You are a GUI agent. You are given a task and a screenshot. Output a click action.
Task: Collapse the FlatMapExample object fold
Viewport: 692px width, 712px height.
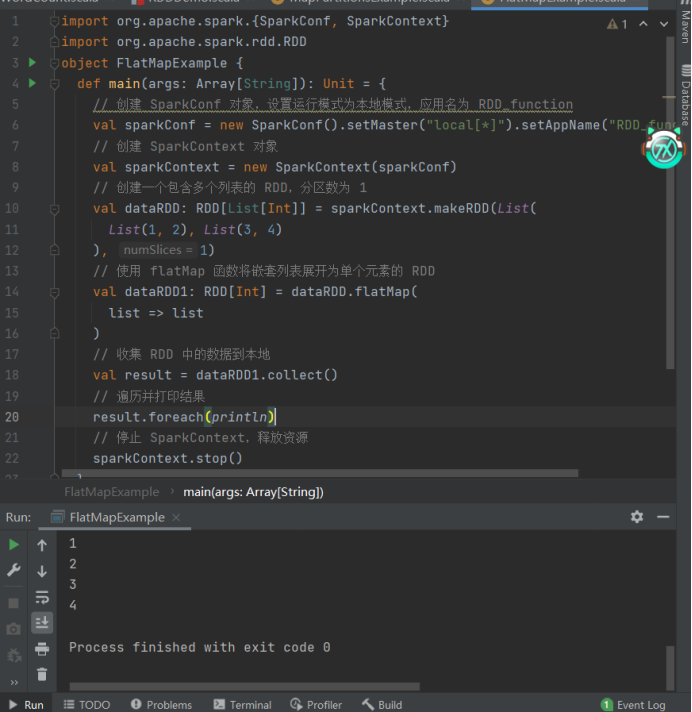pyautogui.click(x=54, y=63)
